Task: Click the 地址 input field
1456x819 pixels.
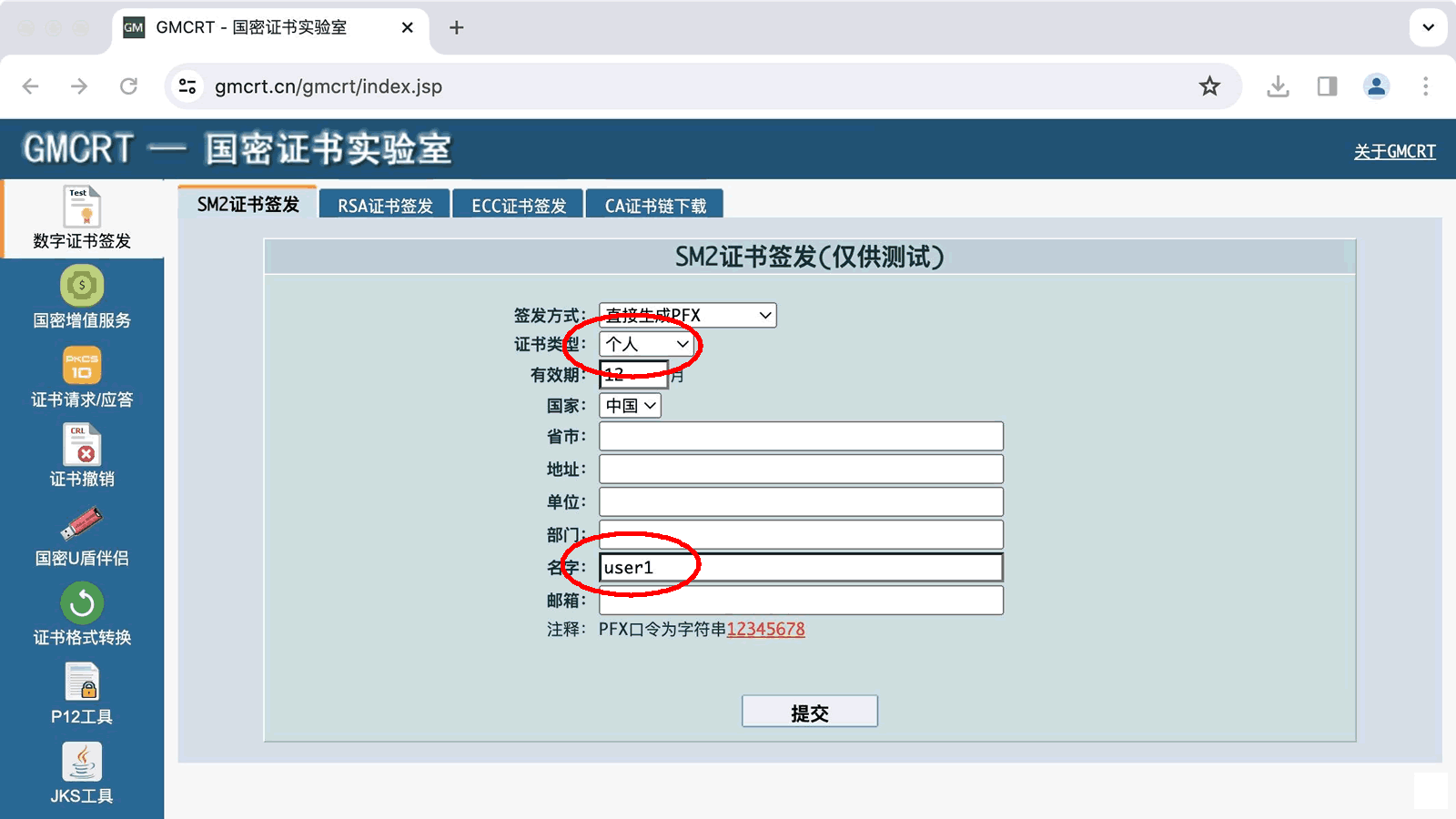Action: click(x=801, y=469)
